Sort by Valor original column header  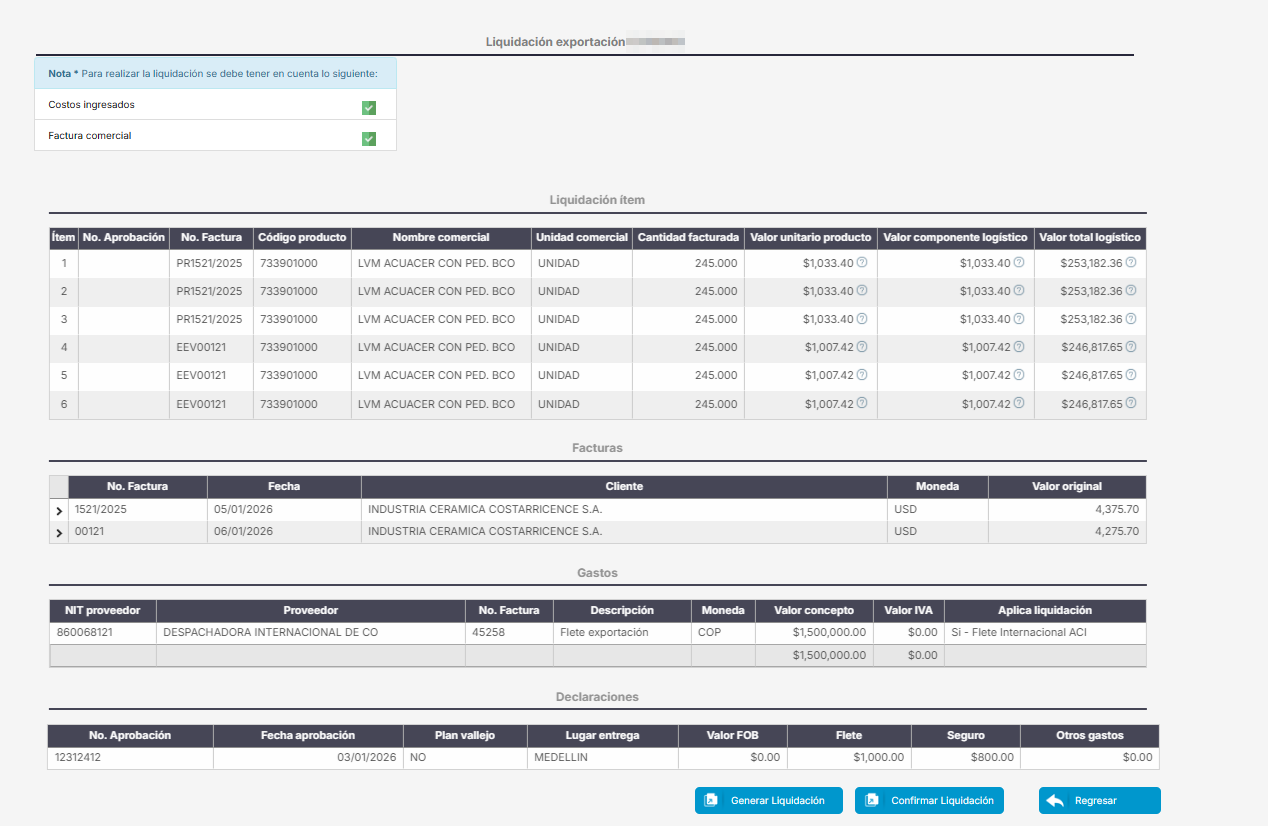pos(1067,487)
